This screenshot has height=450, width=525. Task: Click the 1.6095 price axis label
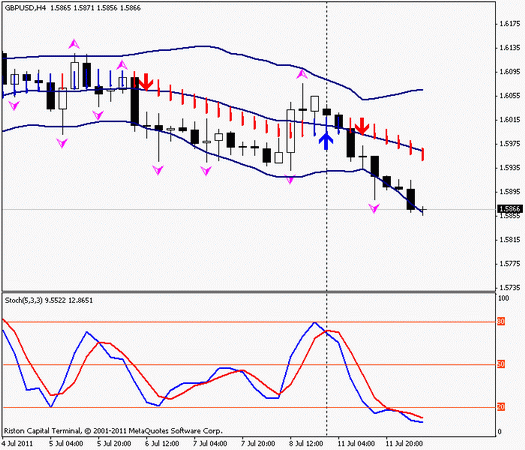[x=510, y=72]
